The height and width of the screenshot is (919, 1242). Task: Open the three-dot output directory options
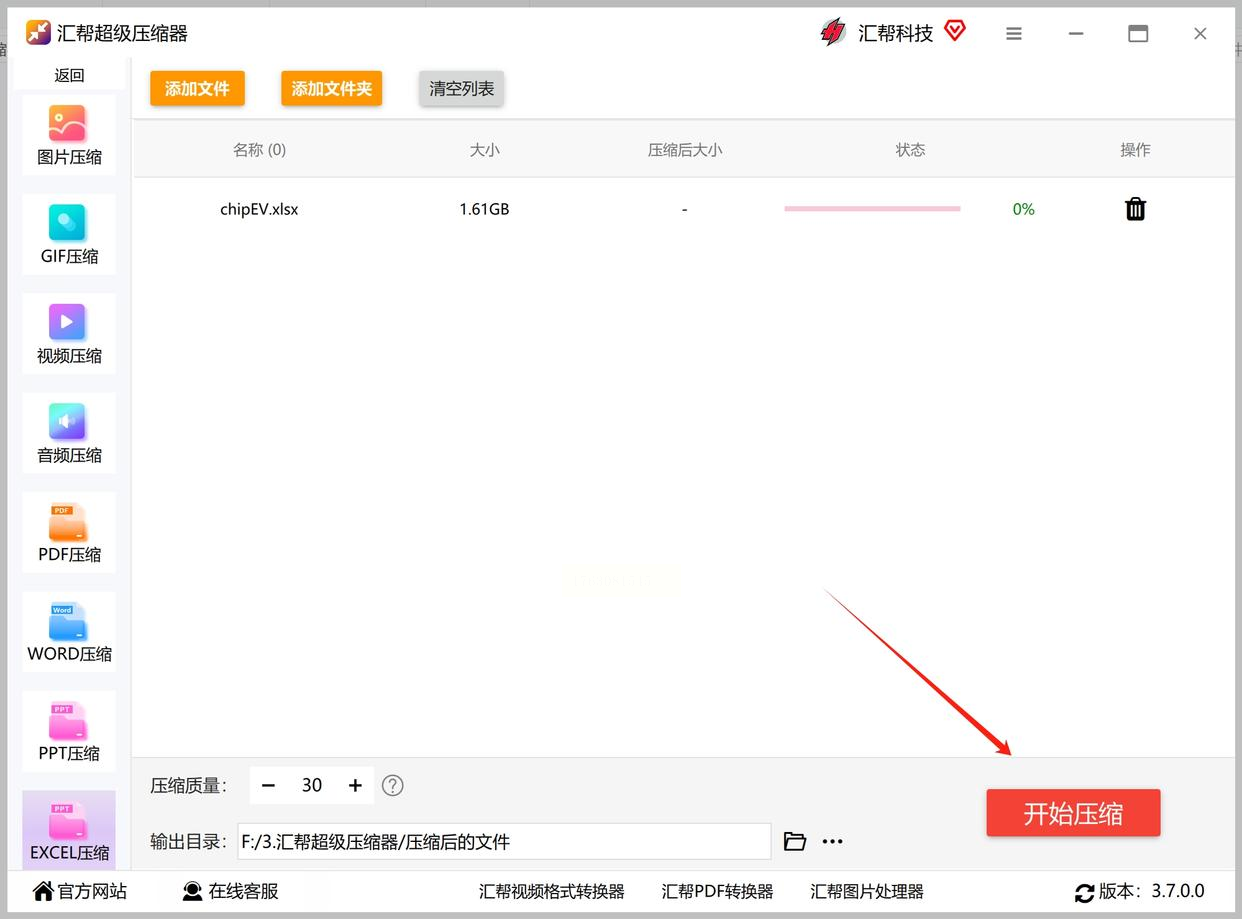coord(832,842)
